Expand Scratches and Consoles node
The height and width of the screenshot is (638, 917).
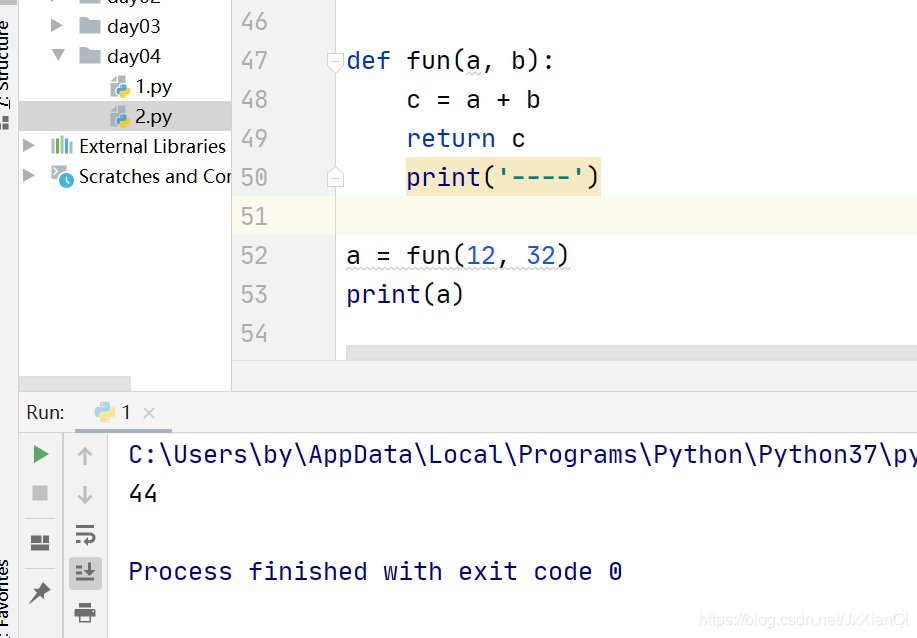[x=29, y=175]
